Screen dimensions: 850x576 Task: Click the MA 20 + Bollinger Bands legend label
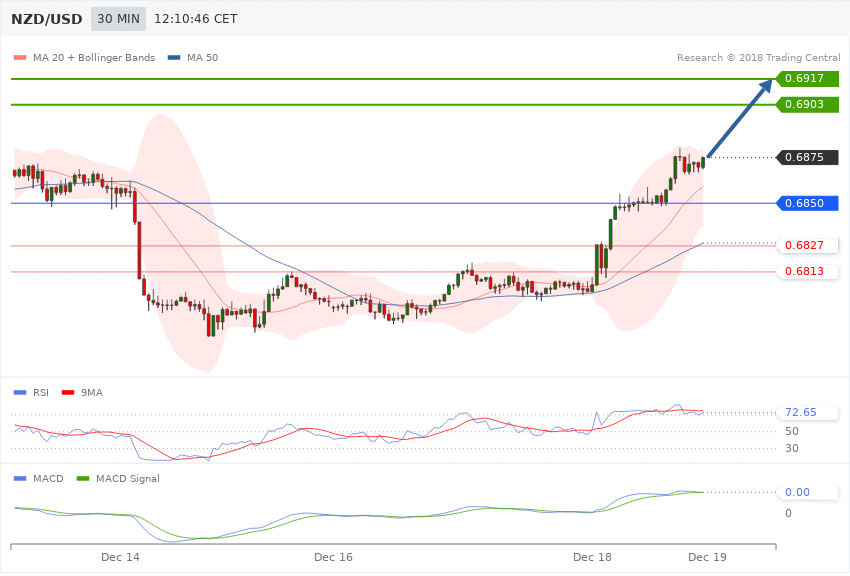click(94, 57)
